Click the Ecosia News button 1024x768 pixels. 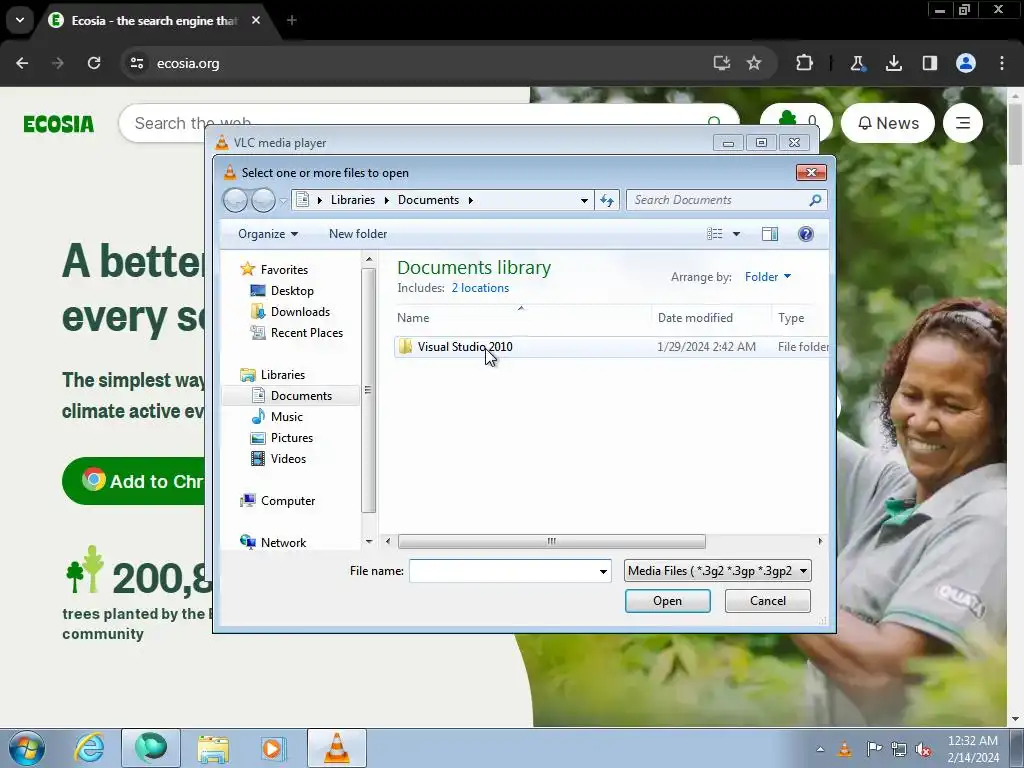[x=888, y=123]
